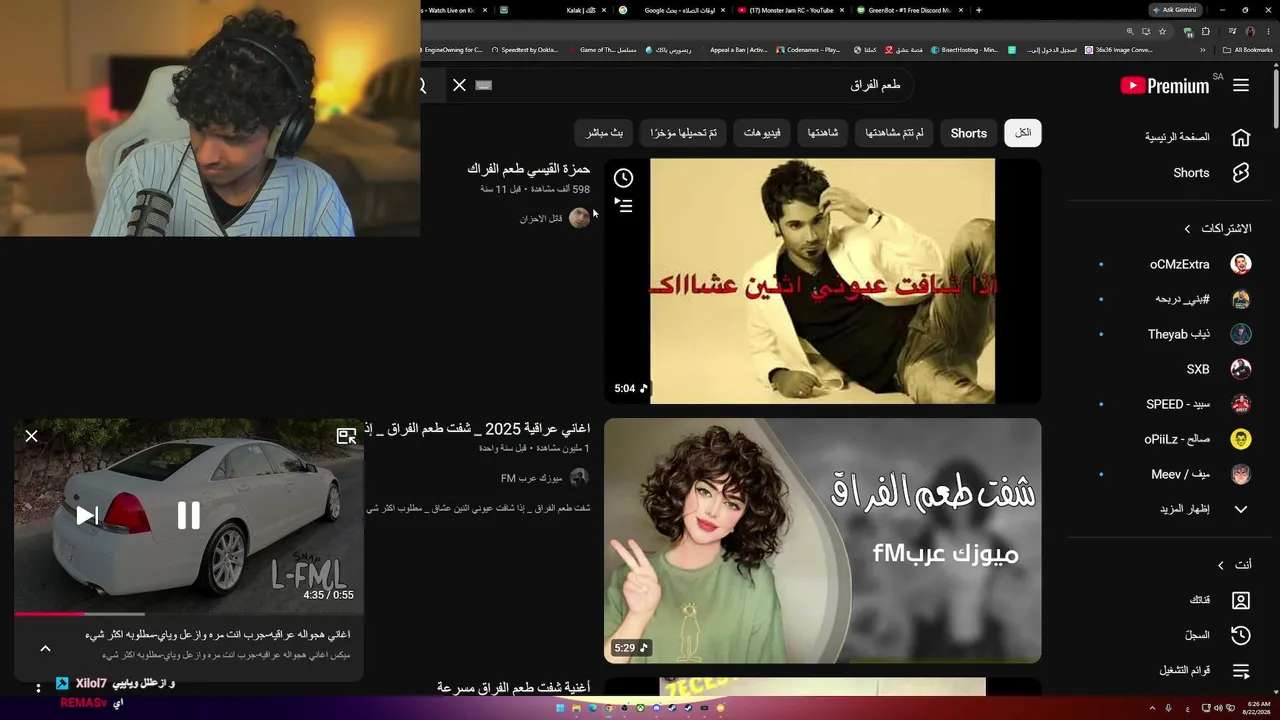Expand miniplayer back to watch page
The image size is (1280, 720).
(x=346, y=436)
